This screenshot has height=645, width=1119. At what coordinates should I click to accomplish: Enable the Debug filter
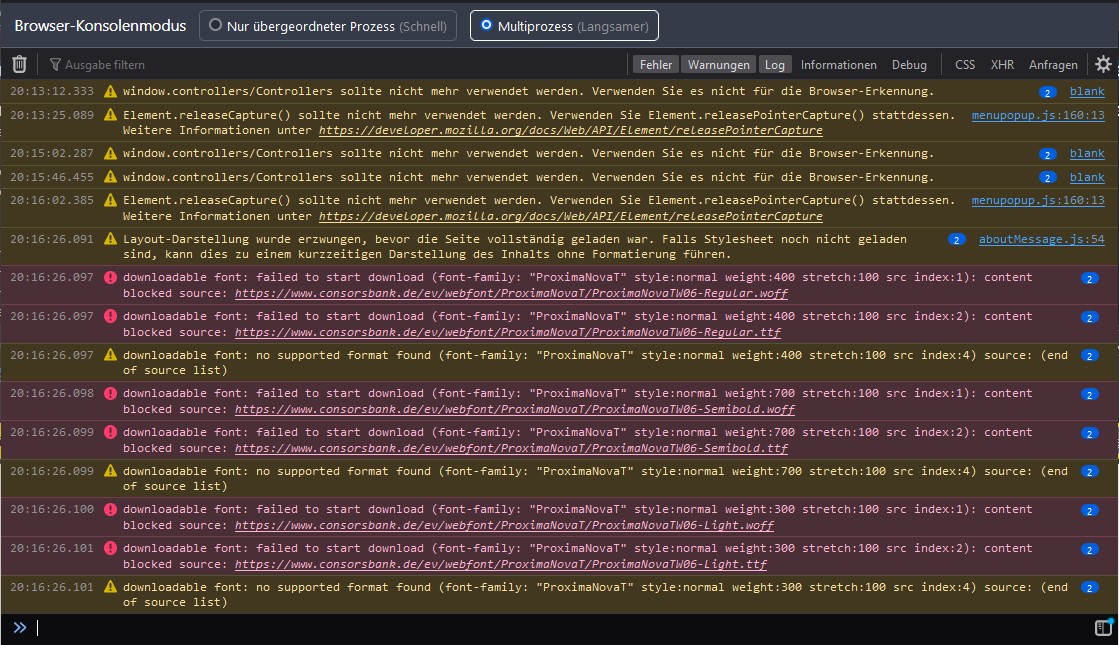tap(909, 65)
